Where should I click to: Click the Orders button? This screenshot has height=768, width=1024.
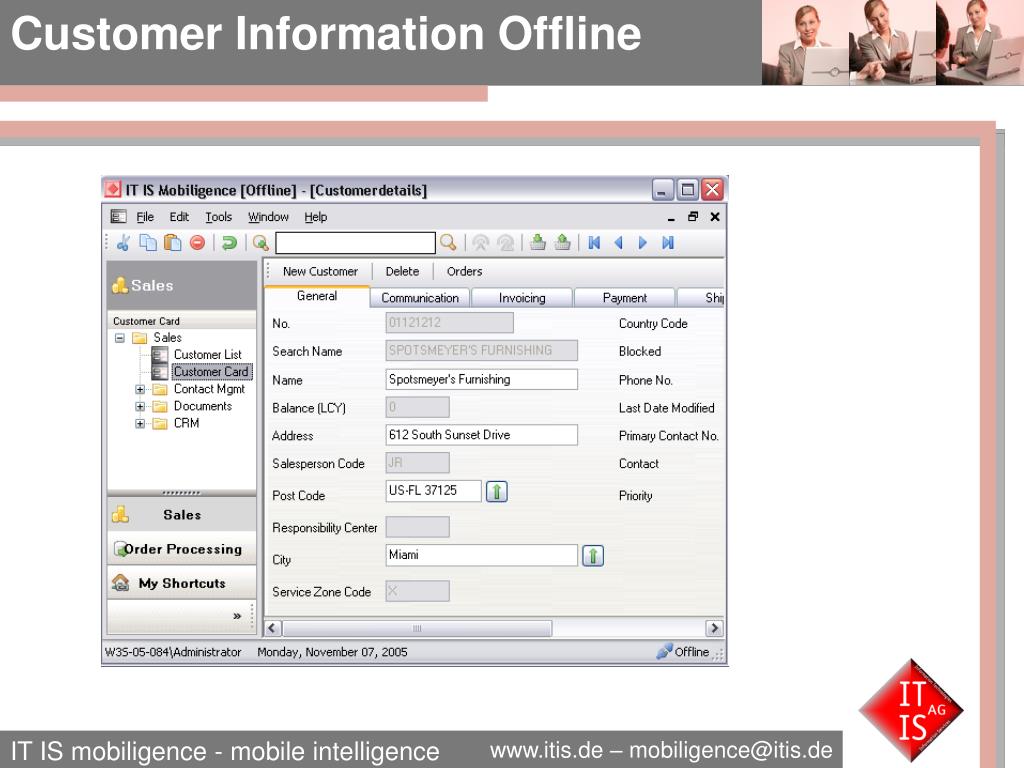pyautogui.click(x=464, y=271)
